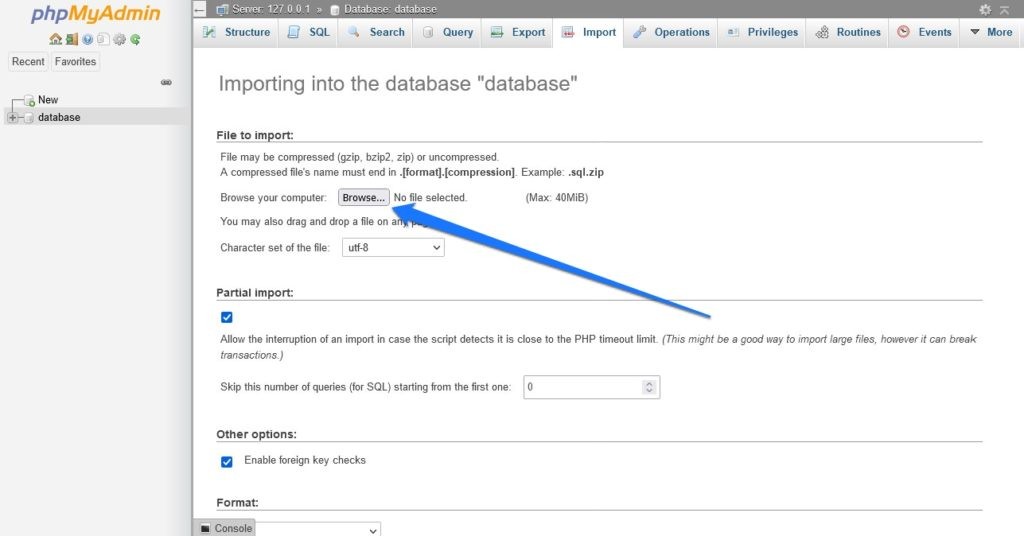Open the Export tab
Image resolution: width=1024 pixels, height=536 pixels.
click(x=518, y=32)
